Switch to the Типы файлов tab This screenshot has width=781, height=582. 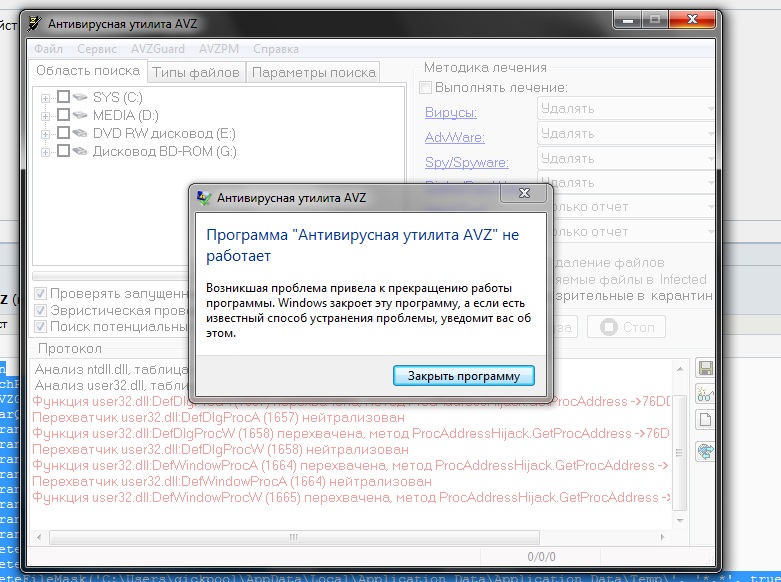coord(196,73)
